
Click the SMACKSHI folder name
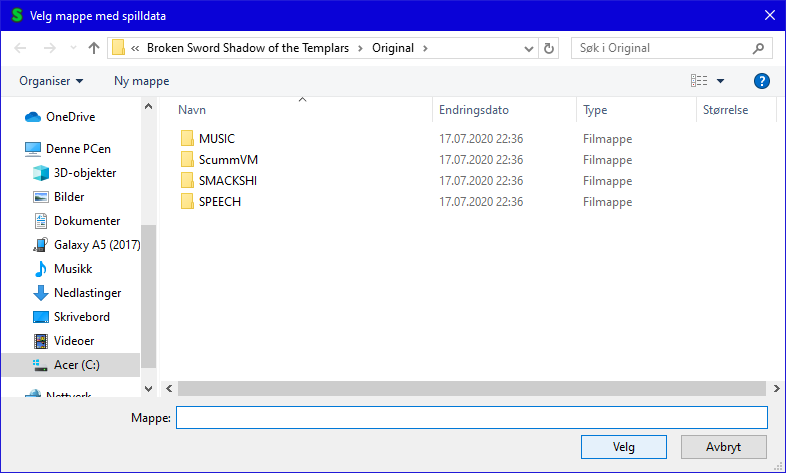(228, 180)
